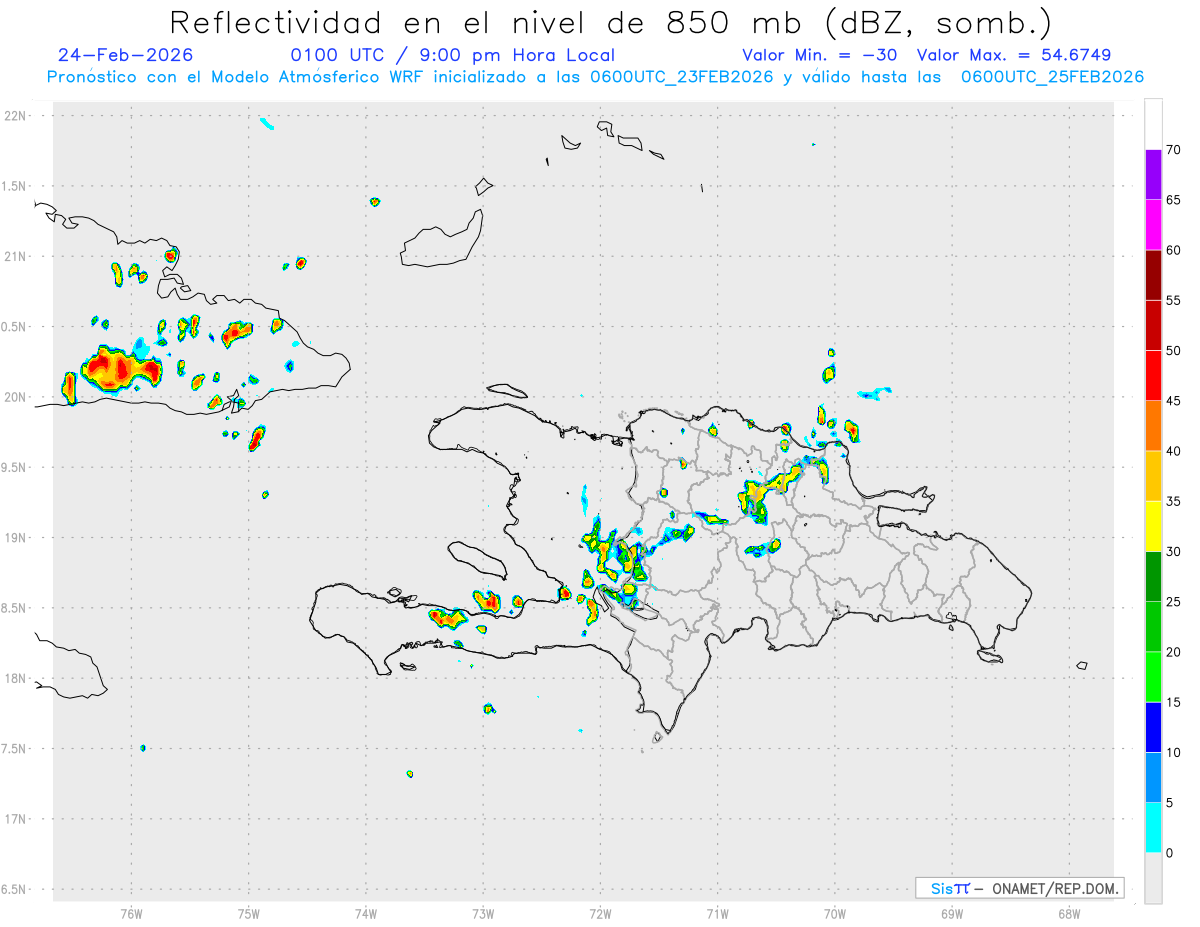The image size is (1200, 927).
Task: Click the maroon 55-60 dBZ color band
Action: (x=1153, y=275)
